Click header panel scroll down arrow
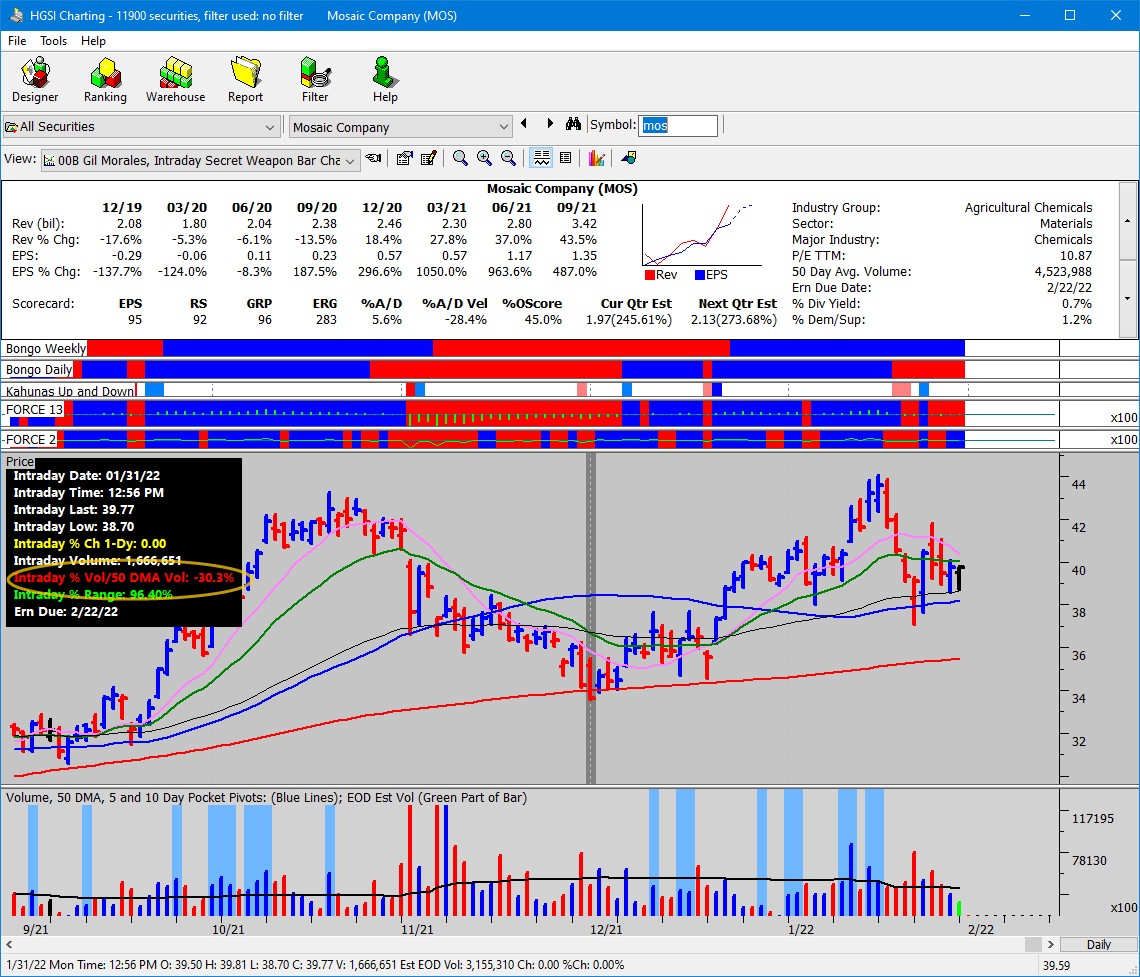 (x=1128, y=298)
